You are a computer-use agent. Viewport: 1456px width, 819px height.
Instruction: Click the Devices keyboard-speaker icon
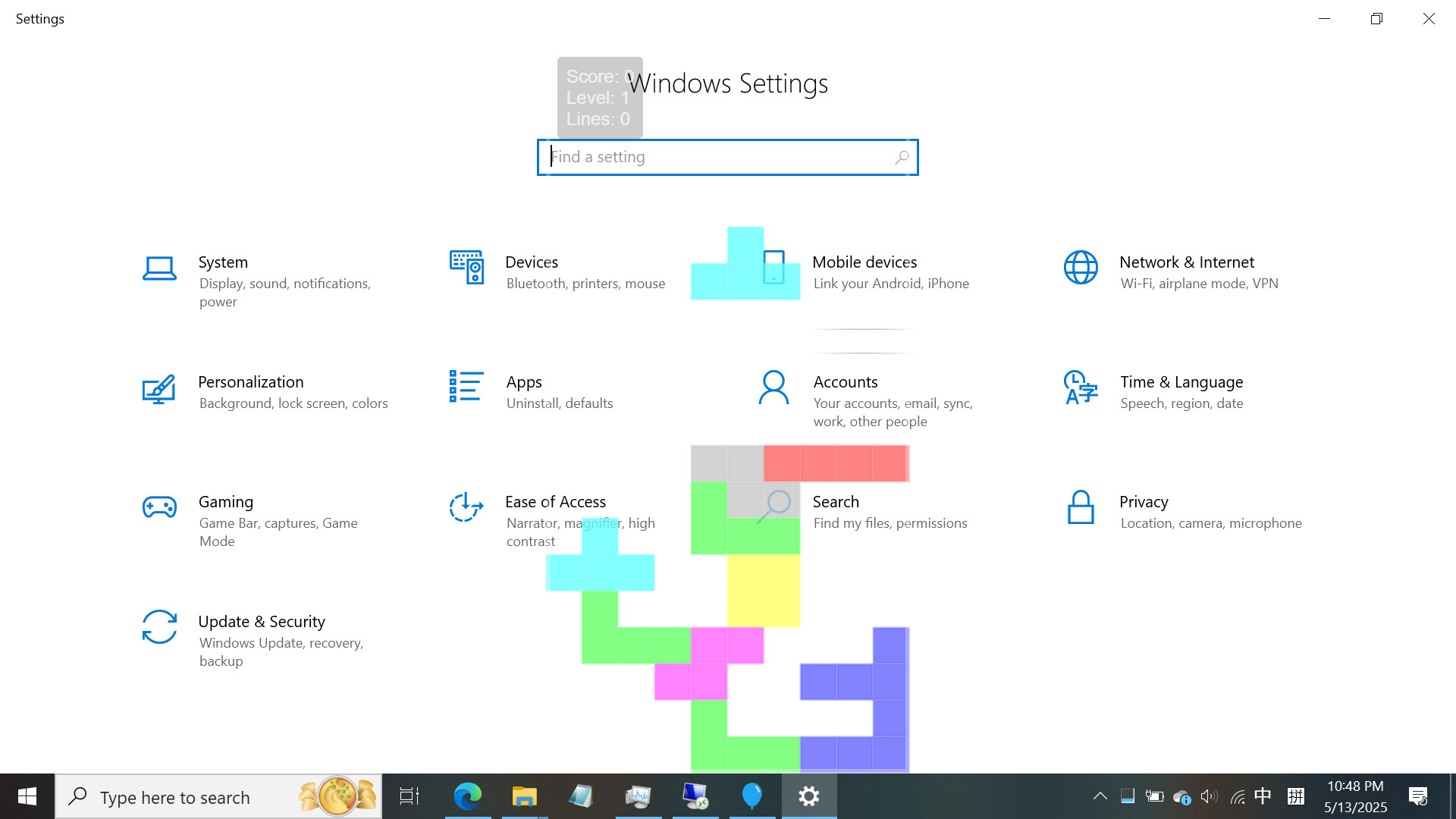466,267
